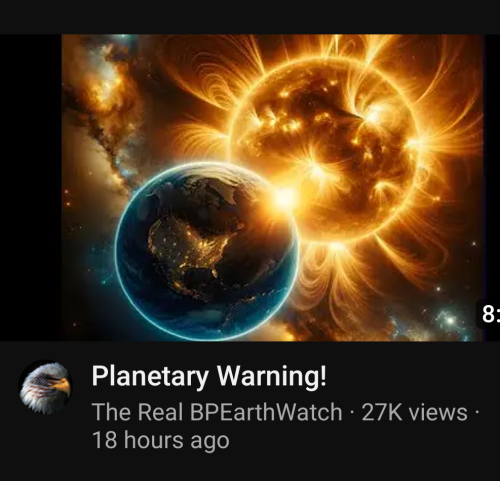
Task: Click the bald eagle channel avatar
Action: click(x=45, y=387)
